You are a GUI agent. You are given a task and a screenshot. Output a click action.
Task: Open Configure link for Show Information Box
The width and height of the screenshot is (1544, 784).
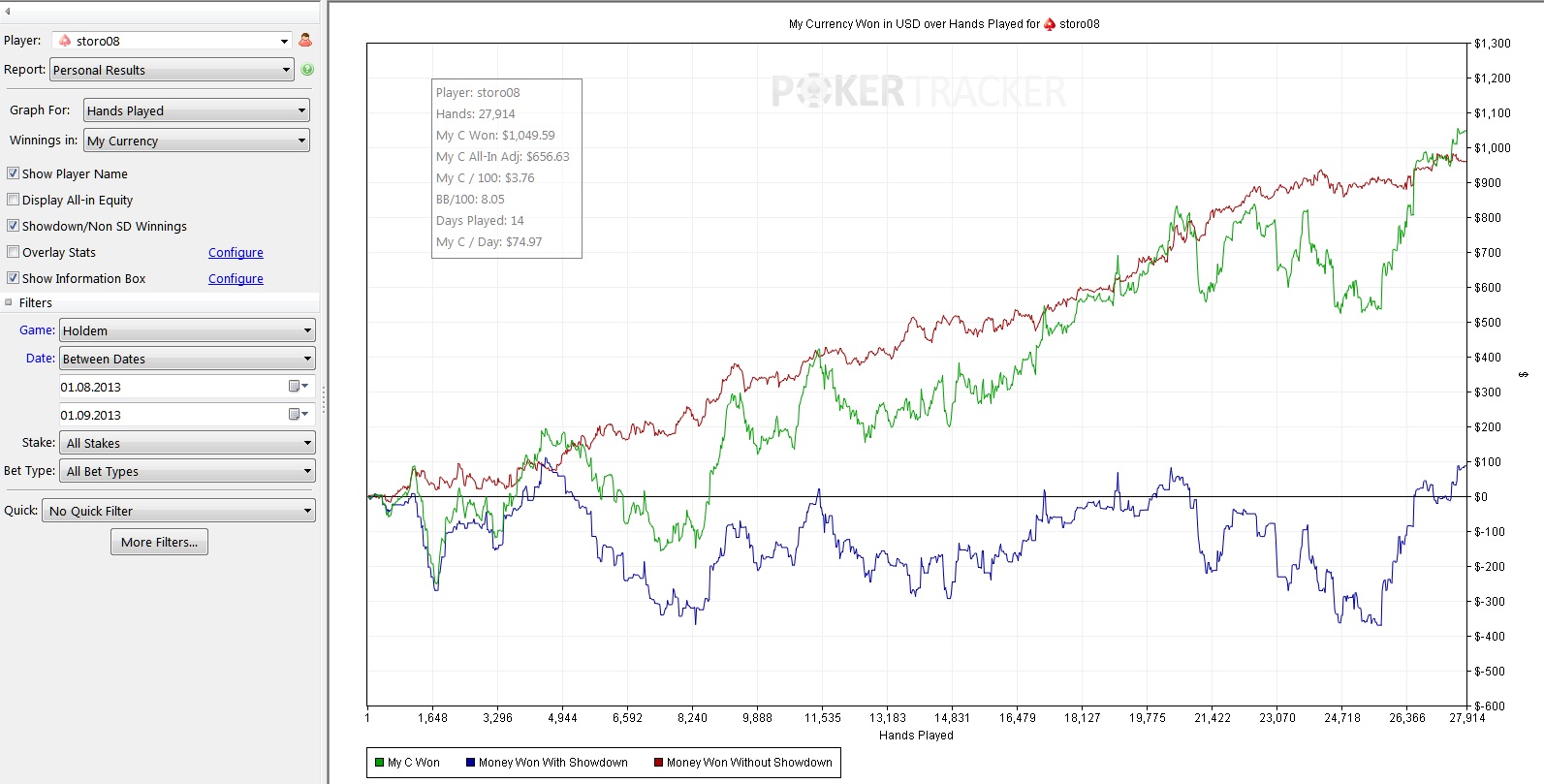coord(236,279)
